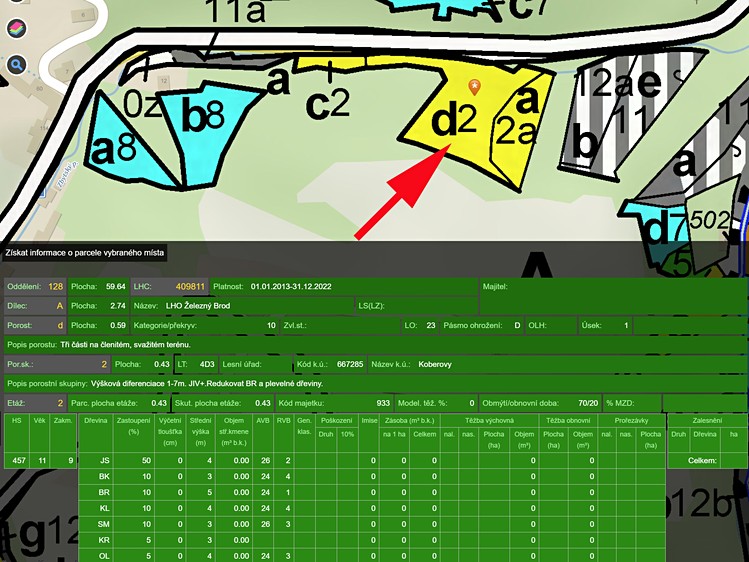Click the Úsek value 1

pyautogui.click(x=626, y=325)
